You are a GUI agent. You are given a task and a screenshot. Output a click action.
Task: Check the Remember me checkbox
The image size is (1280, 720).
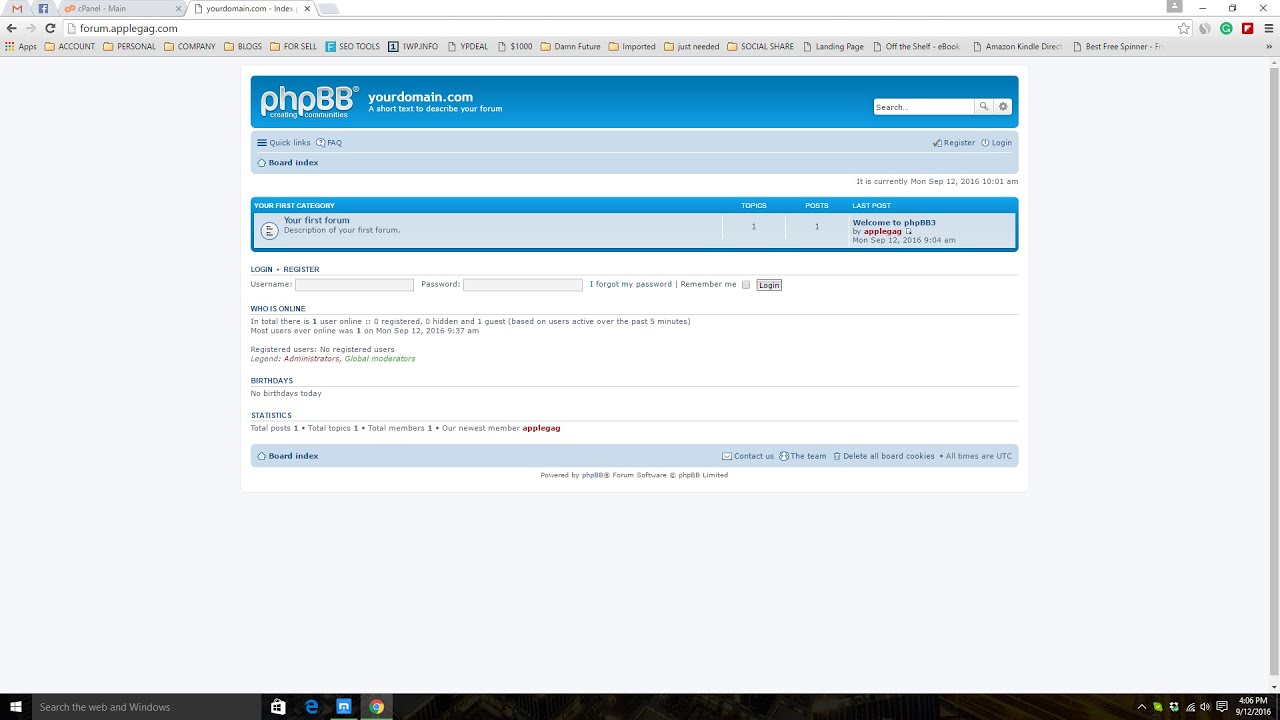click(745, 284)
